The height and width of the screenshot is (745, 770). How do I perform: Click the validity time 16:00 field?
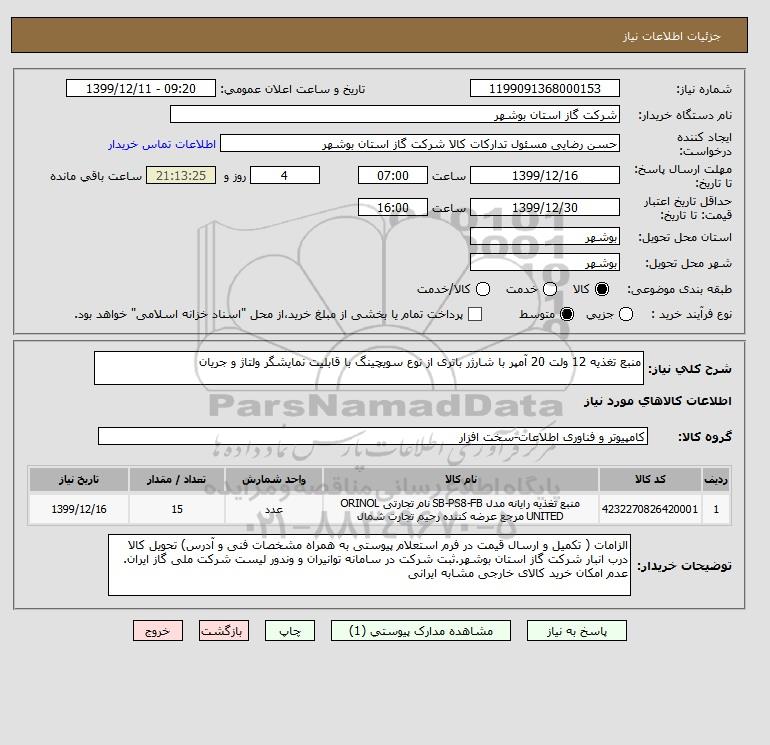(x=393, y=207)
